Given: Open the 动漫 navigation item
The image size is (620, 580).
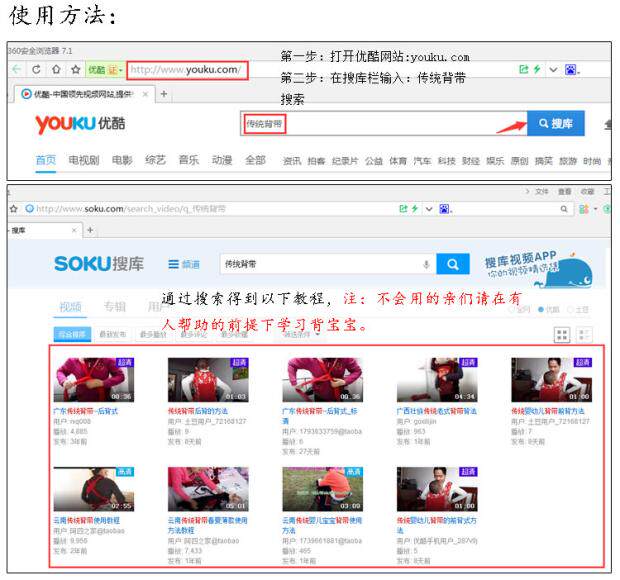Looking at the screenshot, I should [222, 160].
